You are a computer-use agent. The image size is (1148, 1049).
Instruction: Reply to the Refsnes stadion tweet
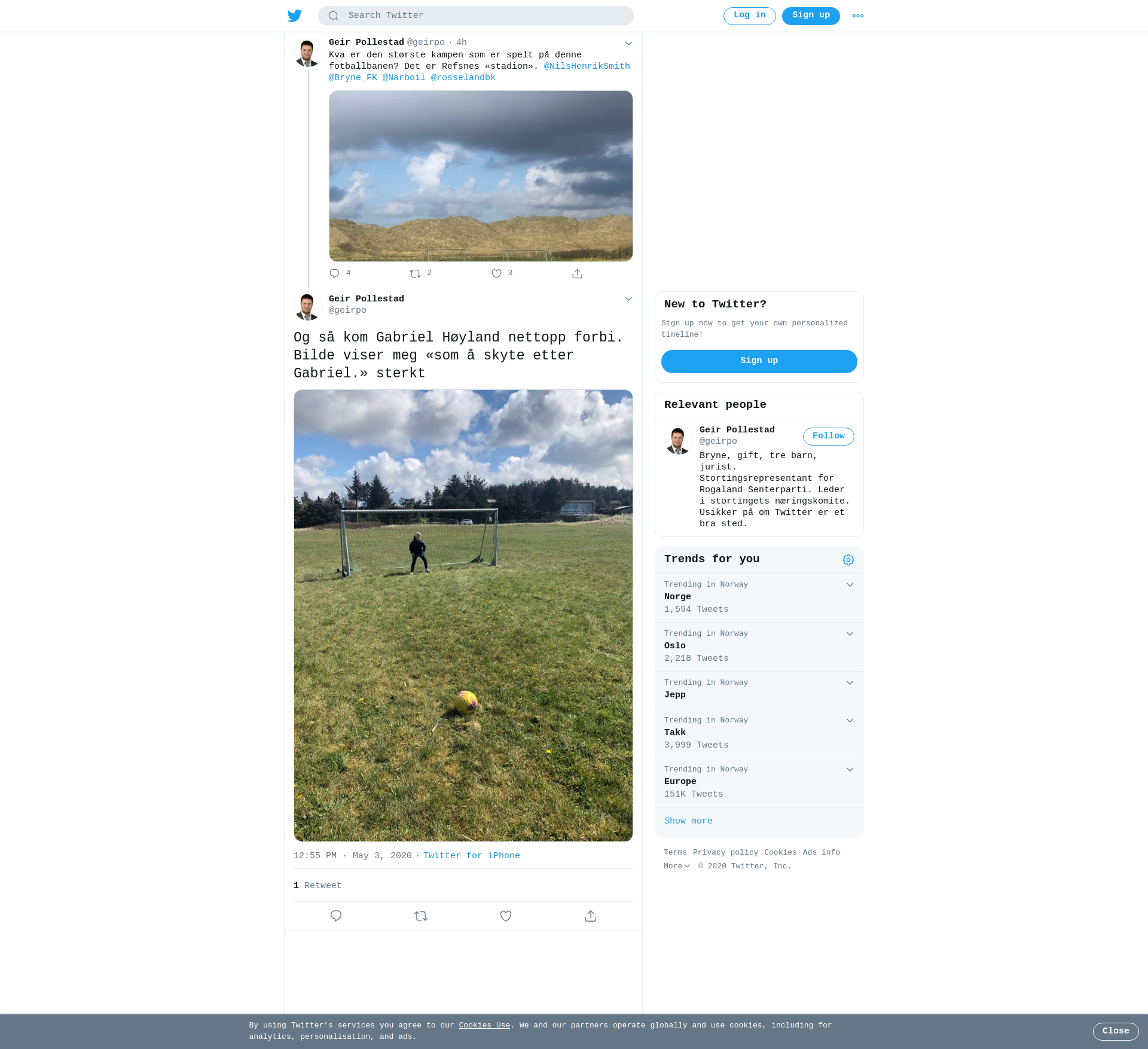click(334, 273)
